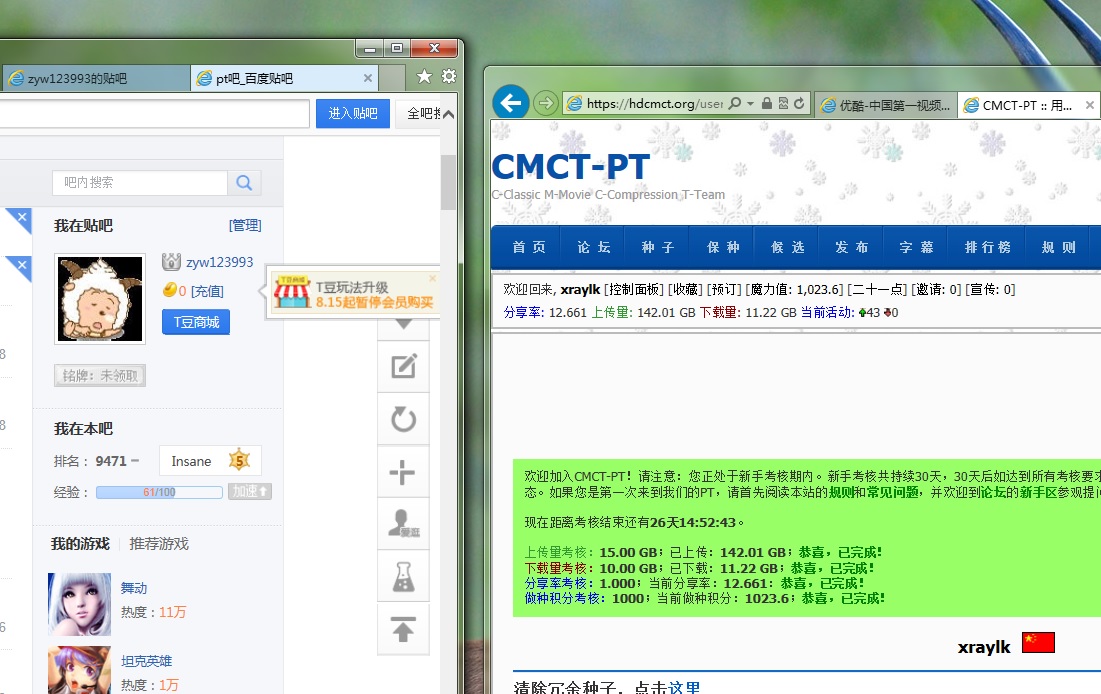The height and width of the screenshot is (694, 1101).
Task: Open 保种 in the CMCT navigation bar
Action: (x=723, y=247)
